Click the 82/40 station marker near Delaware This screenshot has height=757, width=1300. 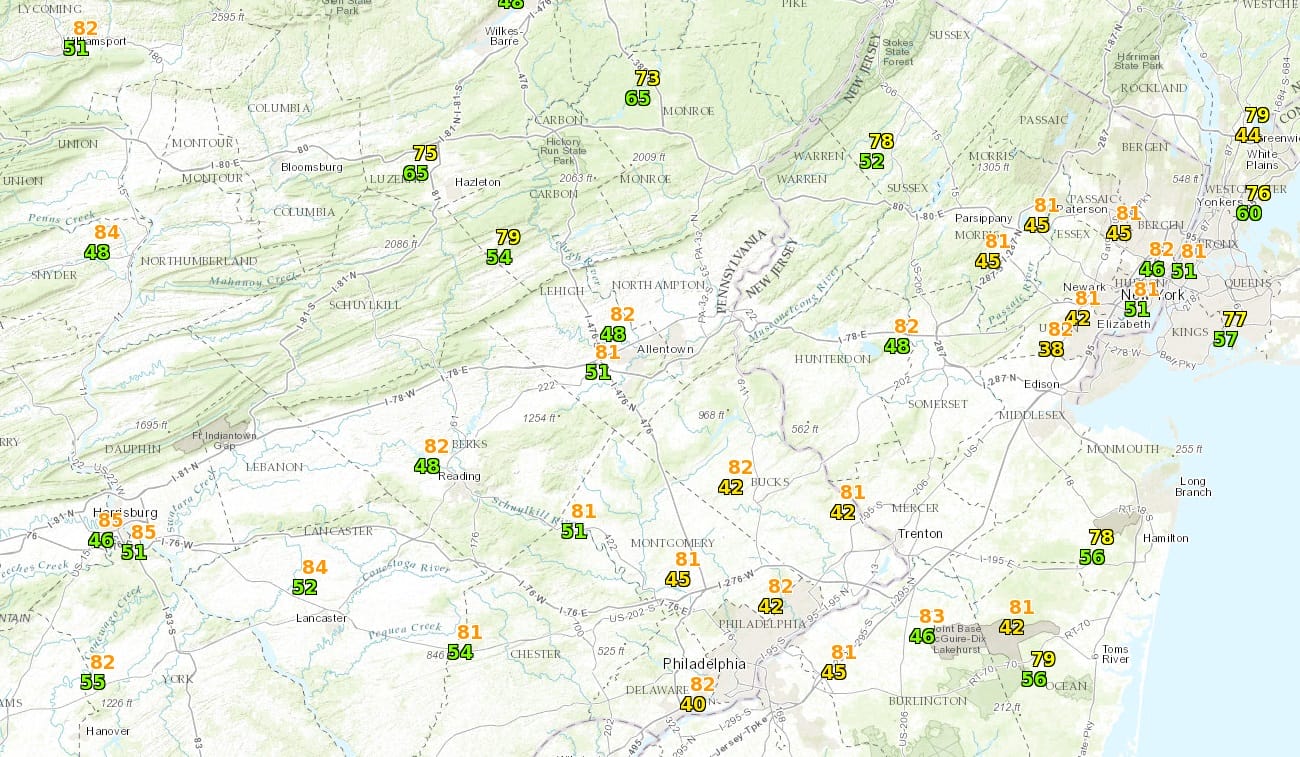697,694
